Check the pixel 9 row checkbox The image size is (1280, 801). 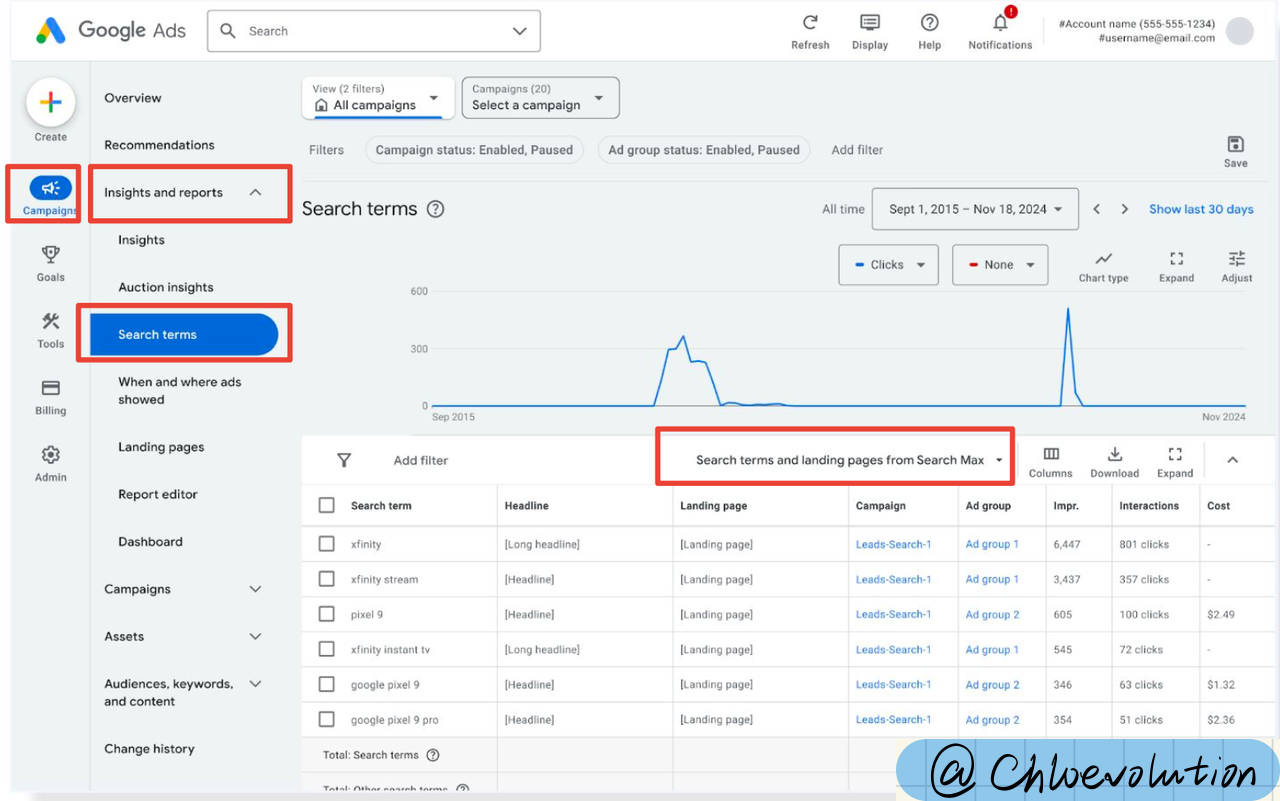click(x=327, y=614)
